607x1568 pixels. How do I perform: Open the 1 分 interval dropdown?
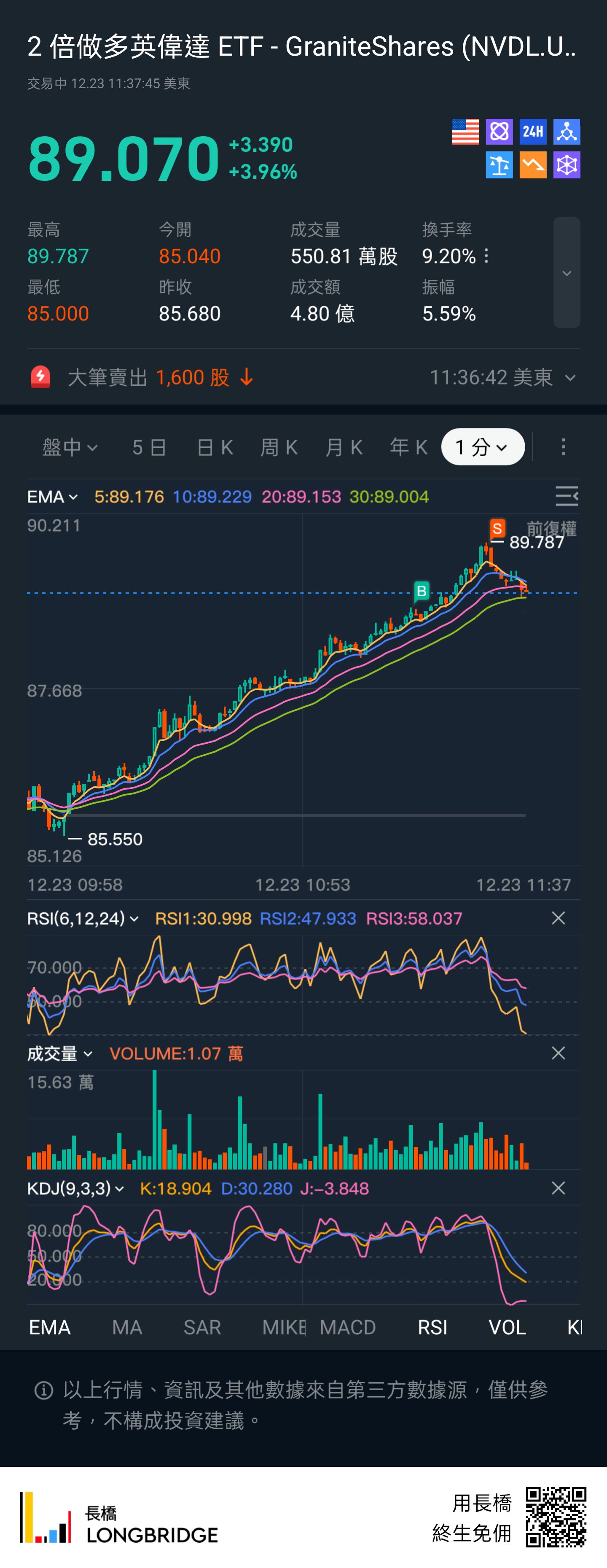point(482,447)
